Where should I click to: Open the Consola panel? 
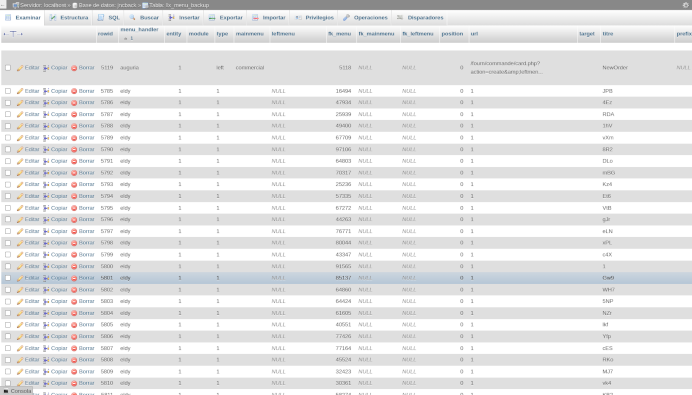coord(17,391)
